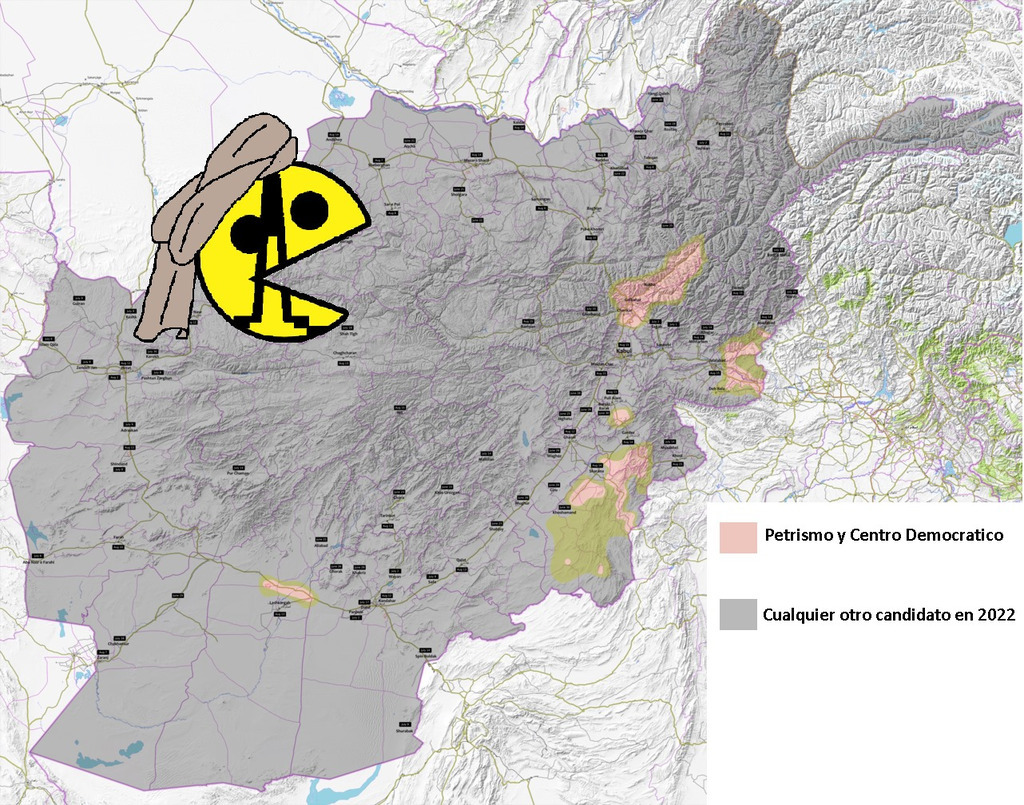The width and height of the screenshot is (1024, 805).
Task: Click the pink region near Lashkargah
Action: coord(287,591)
